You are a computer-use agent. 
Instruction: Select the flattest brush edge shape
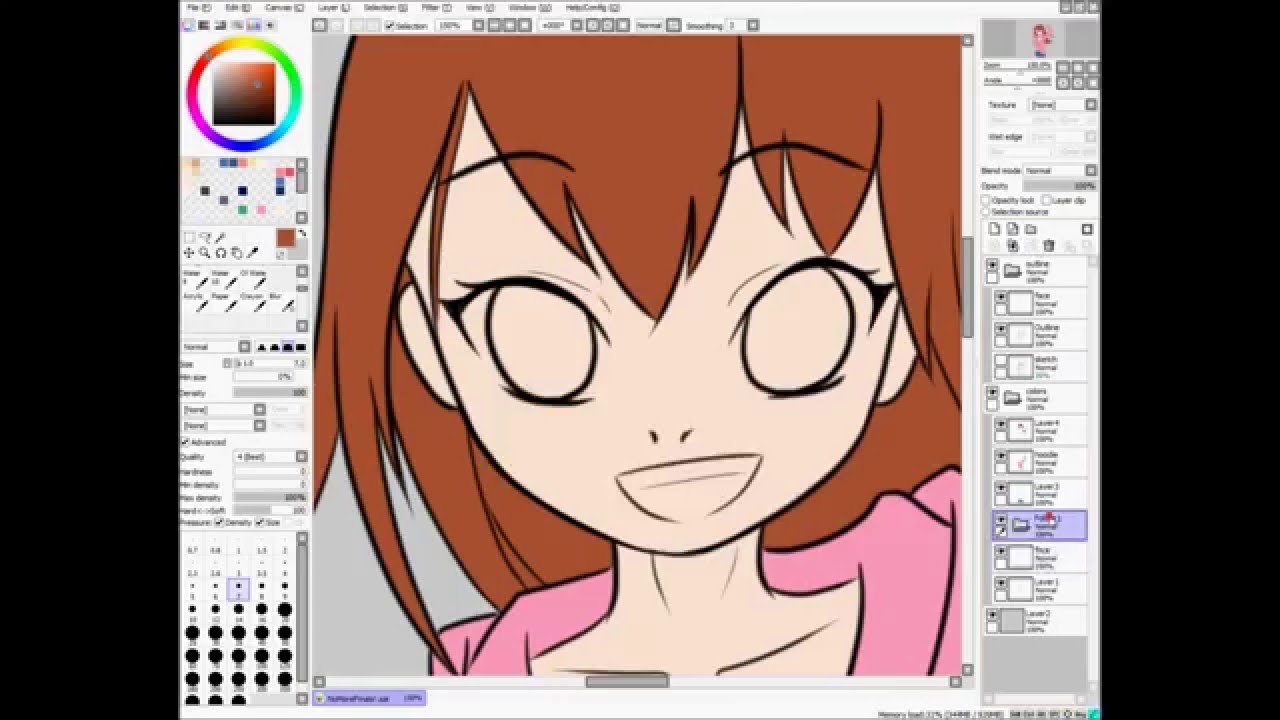301,347
